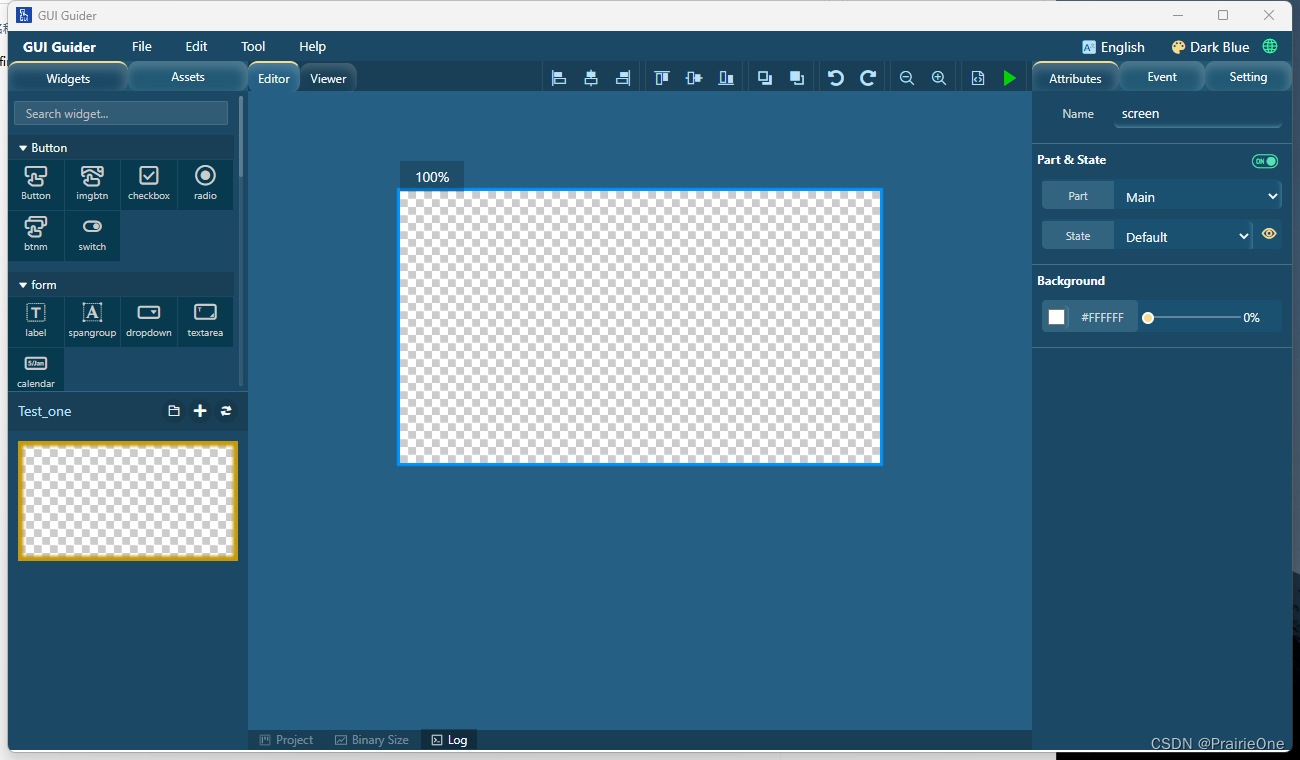This screenshot has height=760, width=1300.
Task: Add the calendar widget
Action: click(x=36, y=371)
